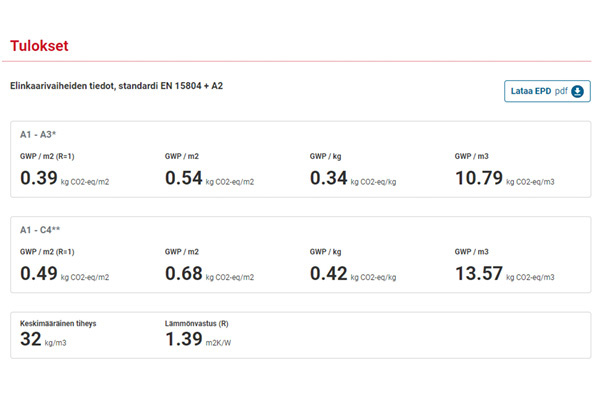Select the 32 kg/m3 density value

(x=31, y=340)
